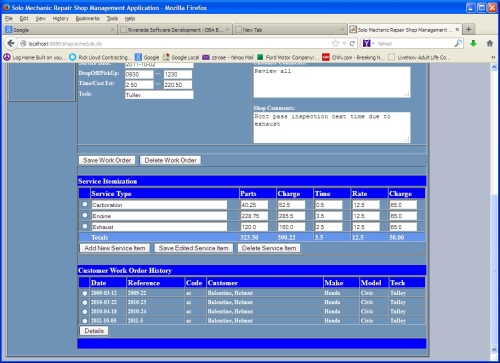Click the Delete Service Item button
Viewport: 500px width, 363px height.
269,248
